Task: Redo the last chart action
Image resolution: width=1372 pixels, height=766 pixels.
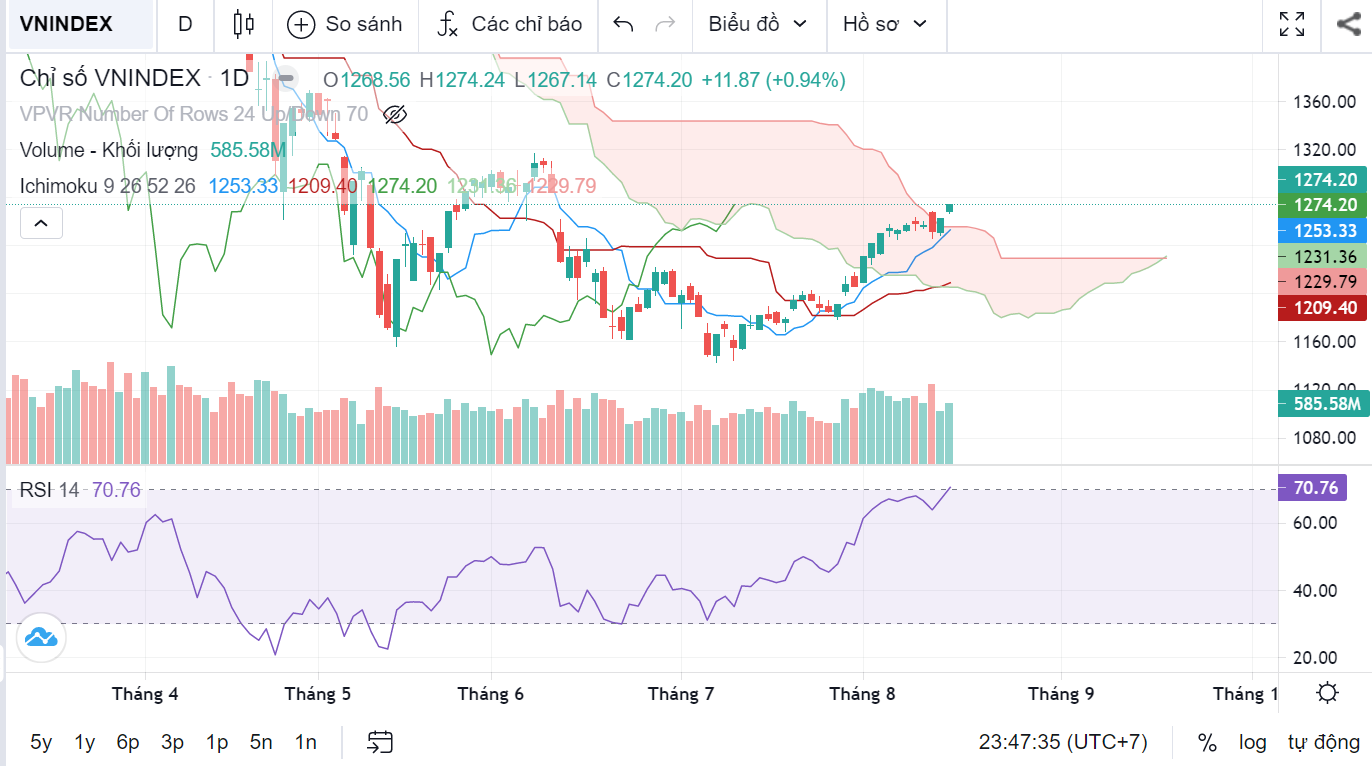Action: pos(664,25)
